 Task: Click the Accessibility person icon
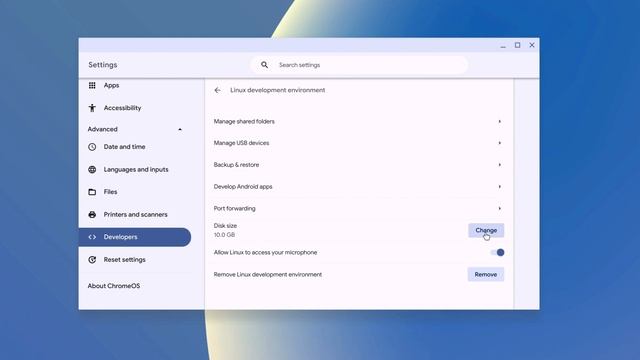pos(92,108)
